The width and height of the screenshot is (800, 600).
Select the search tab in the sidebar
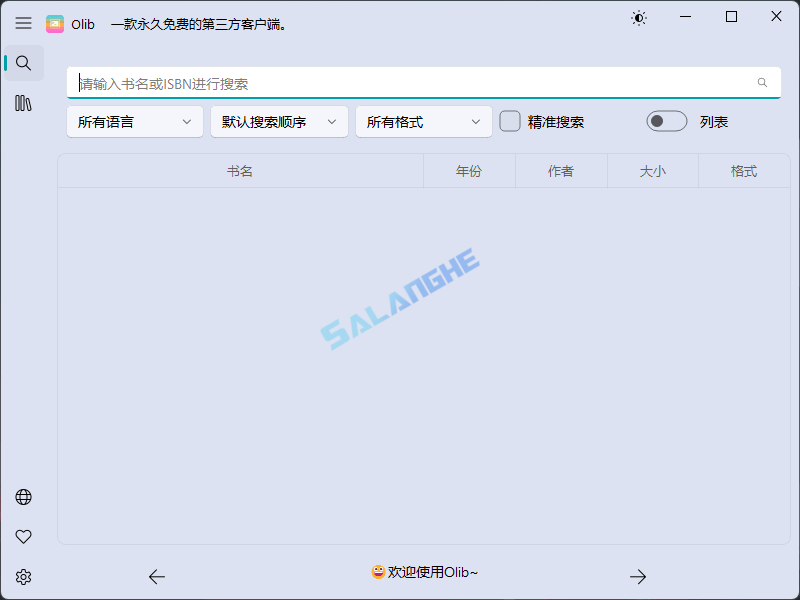point(23,62)
